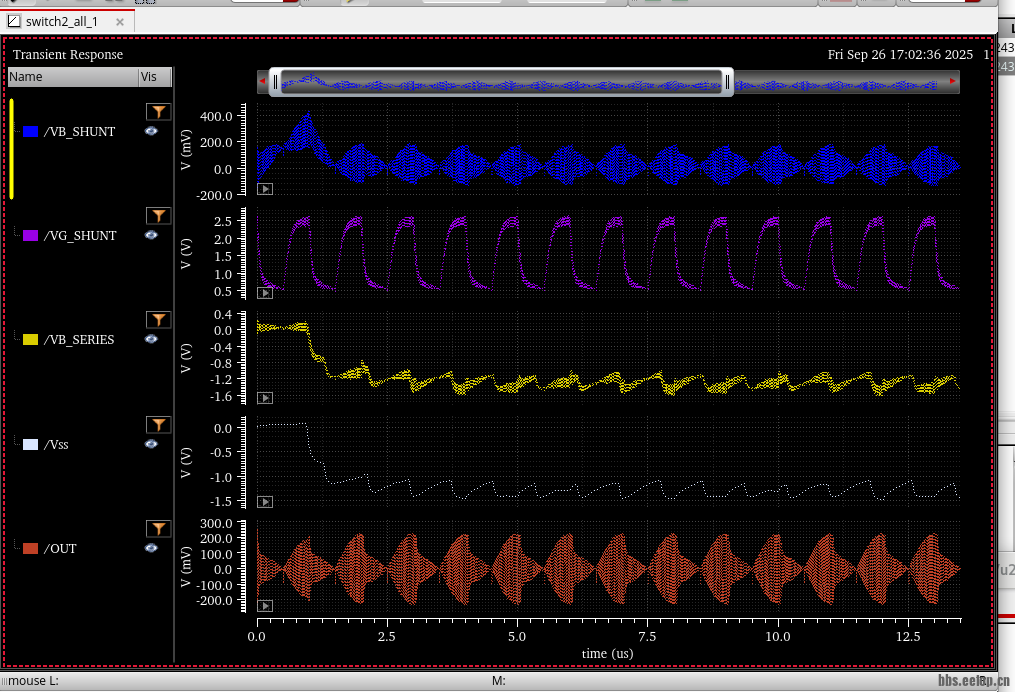The width and height of the screenshot is (1015, 692).
Task: Open the filter icon for /VG_SHUNT
Action: point(158,216)
